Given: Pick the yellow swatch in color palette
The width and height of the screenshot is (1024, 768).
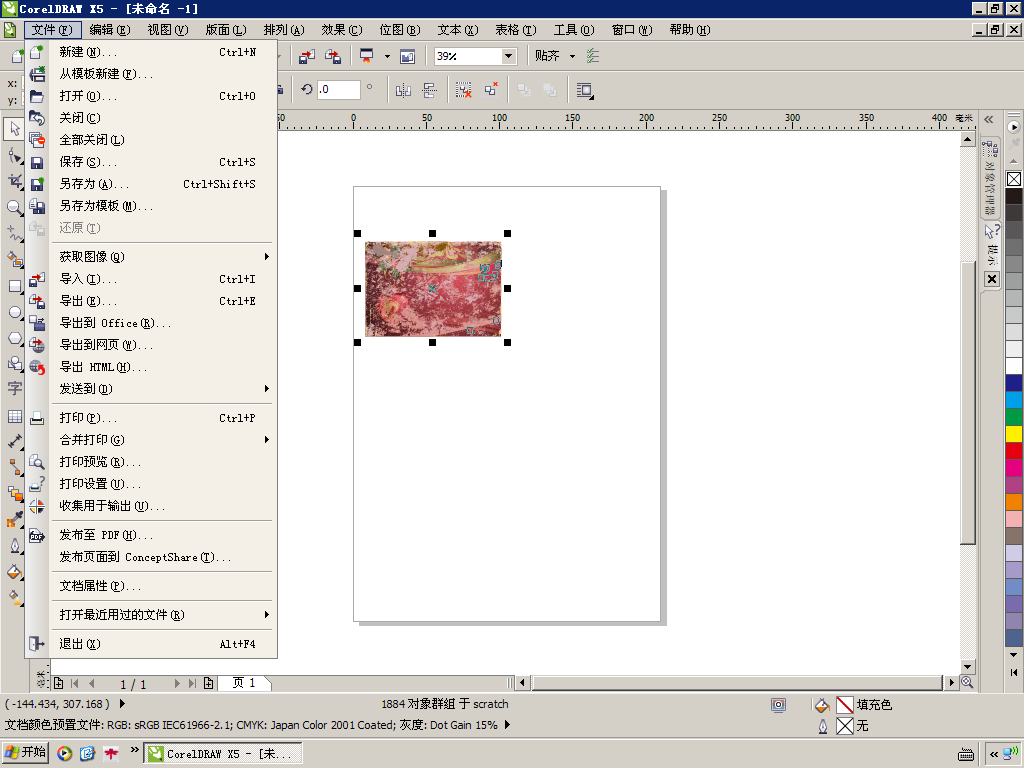Looking at the screenshot, I should point(1014,434).
